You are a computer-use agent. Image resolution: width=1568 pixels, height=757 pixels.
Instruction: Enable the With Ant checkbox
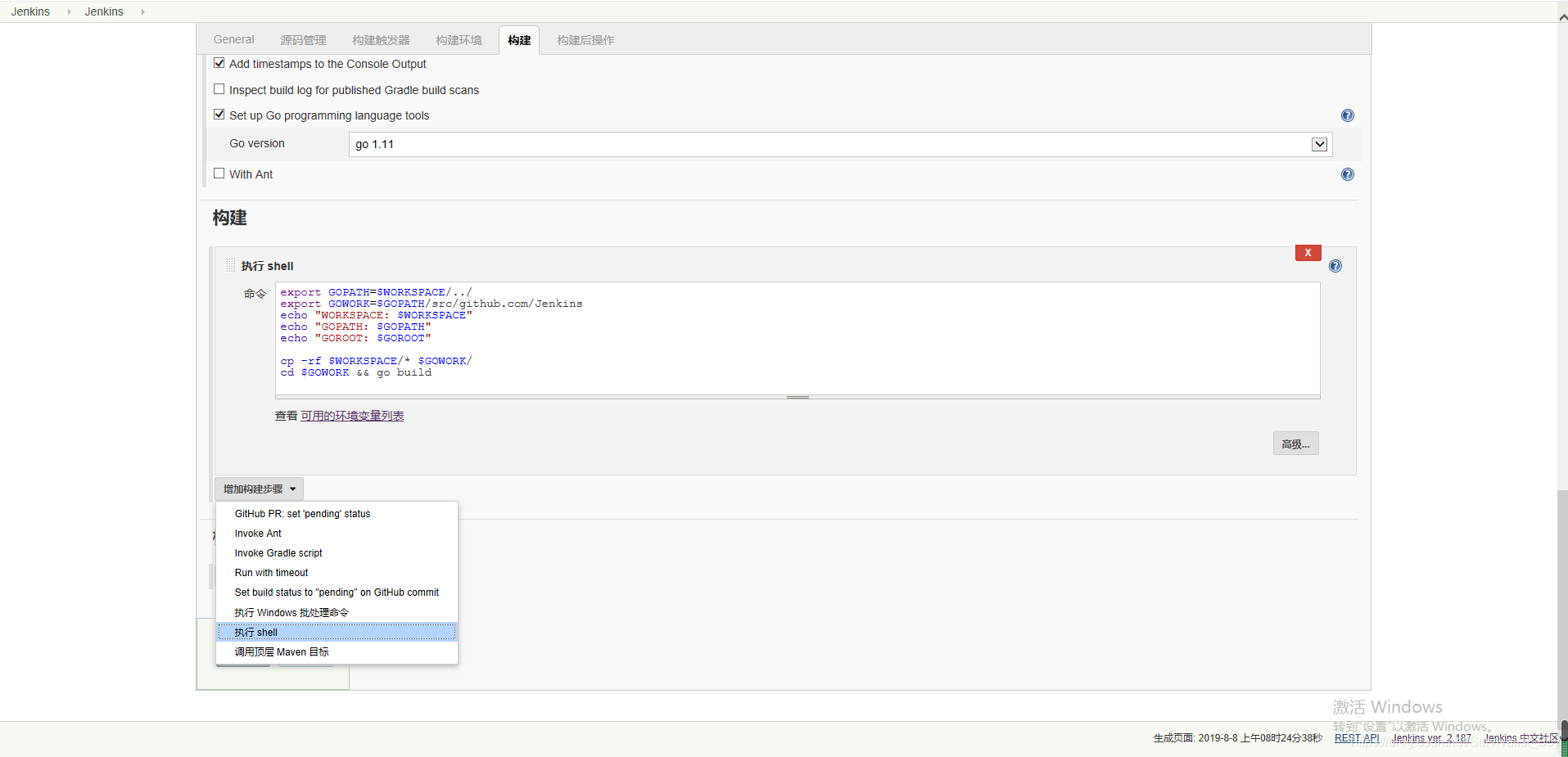pos(219,173)
